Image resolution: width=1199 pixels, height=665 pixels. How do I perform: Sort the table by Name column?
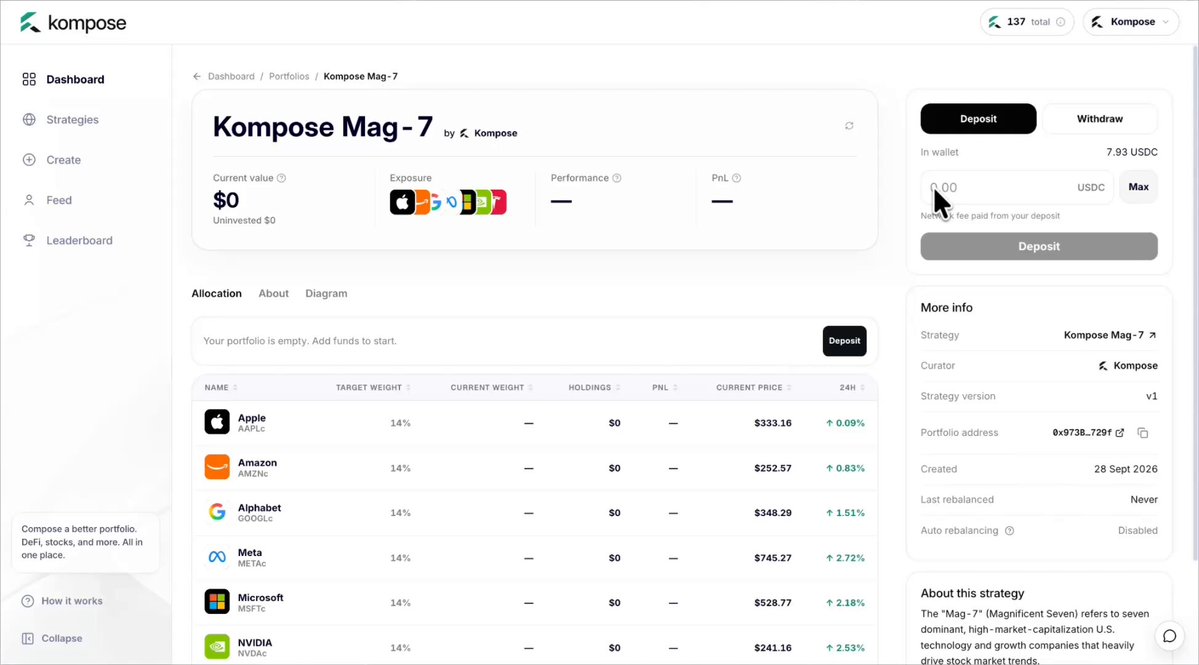[x=221, y=388]
